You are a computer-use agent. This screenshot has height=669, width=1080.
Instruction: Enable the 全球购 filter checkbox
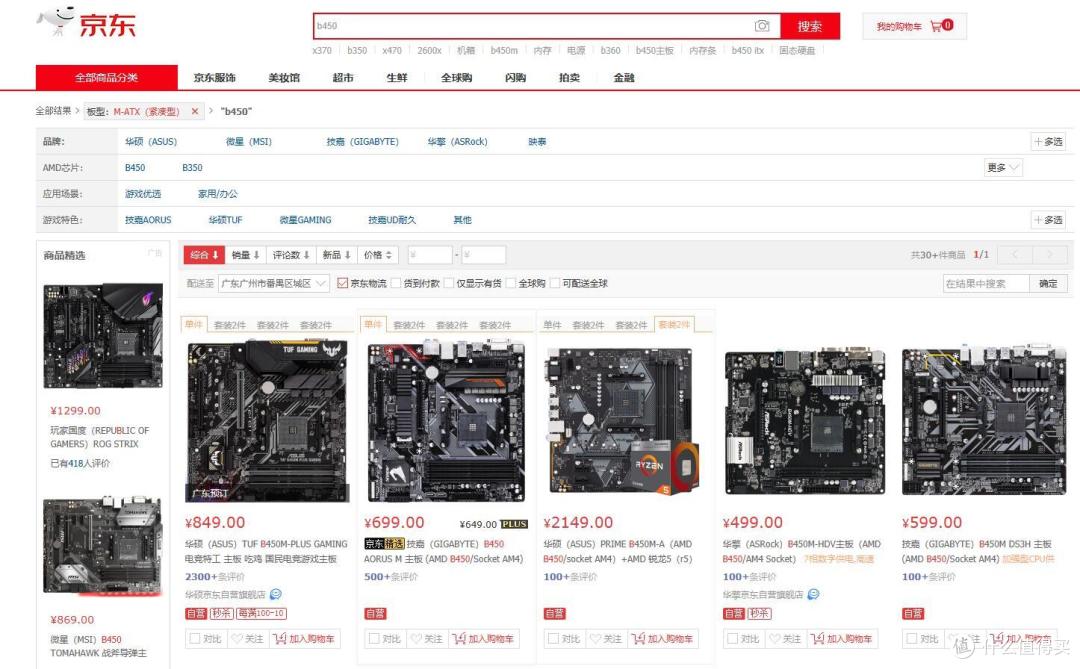pos(511,283)
